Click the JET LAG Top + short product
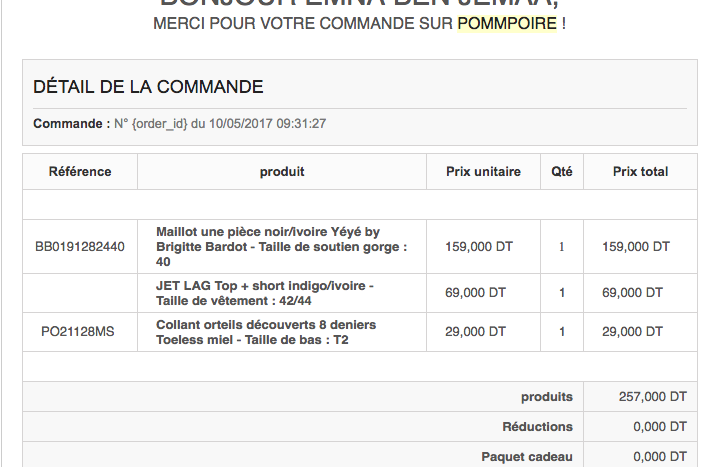Screen dimensions: 706x470 [x=265, y=293]
